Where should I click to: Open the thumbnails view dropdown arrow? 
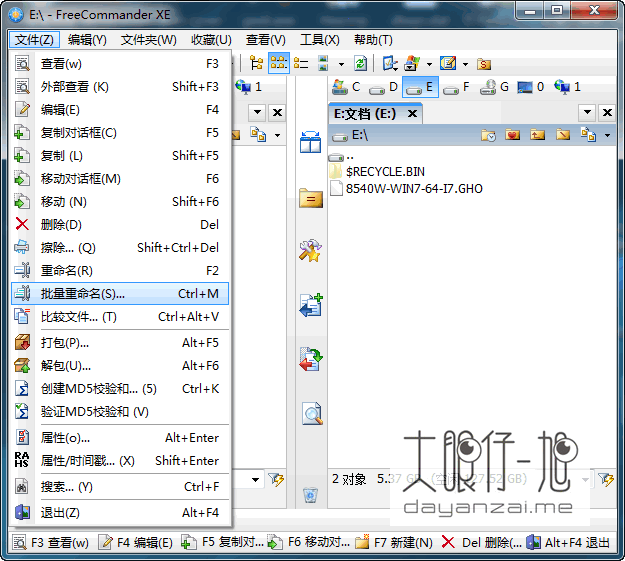[x=341, y=64]
